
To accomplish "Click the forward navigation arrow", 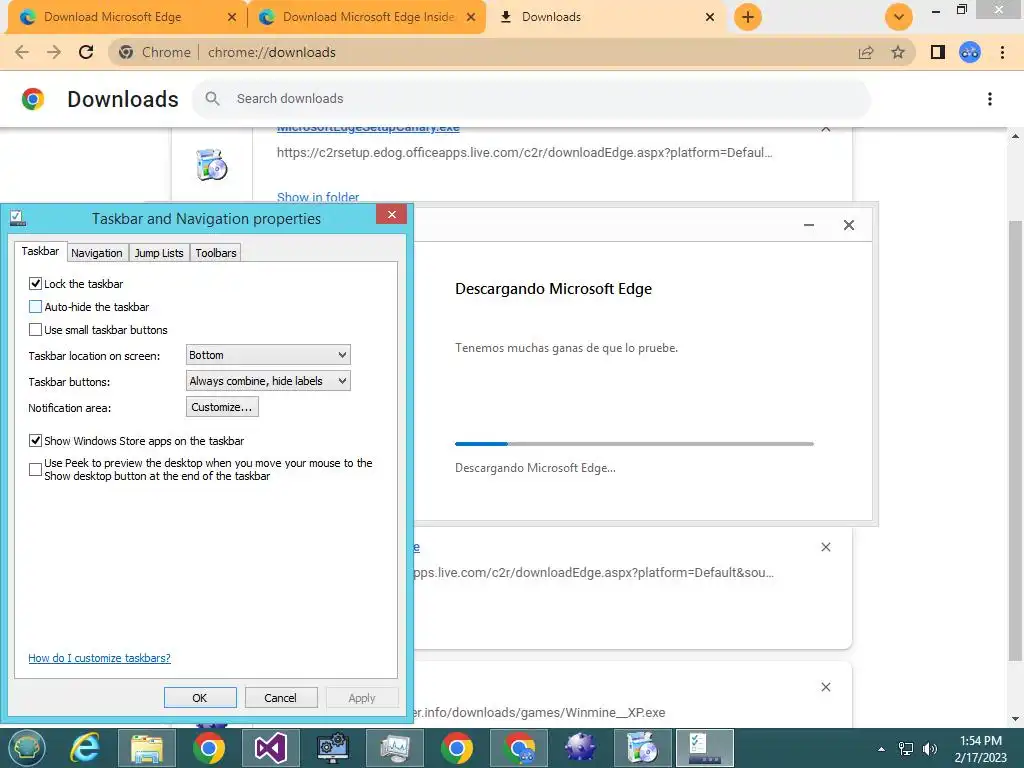I will (54, 52).
